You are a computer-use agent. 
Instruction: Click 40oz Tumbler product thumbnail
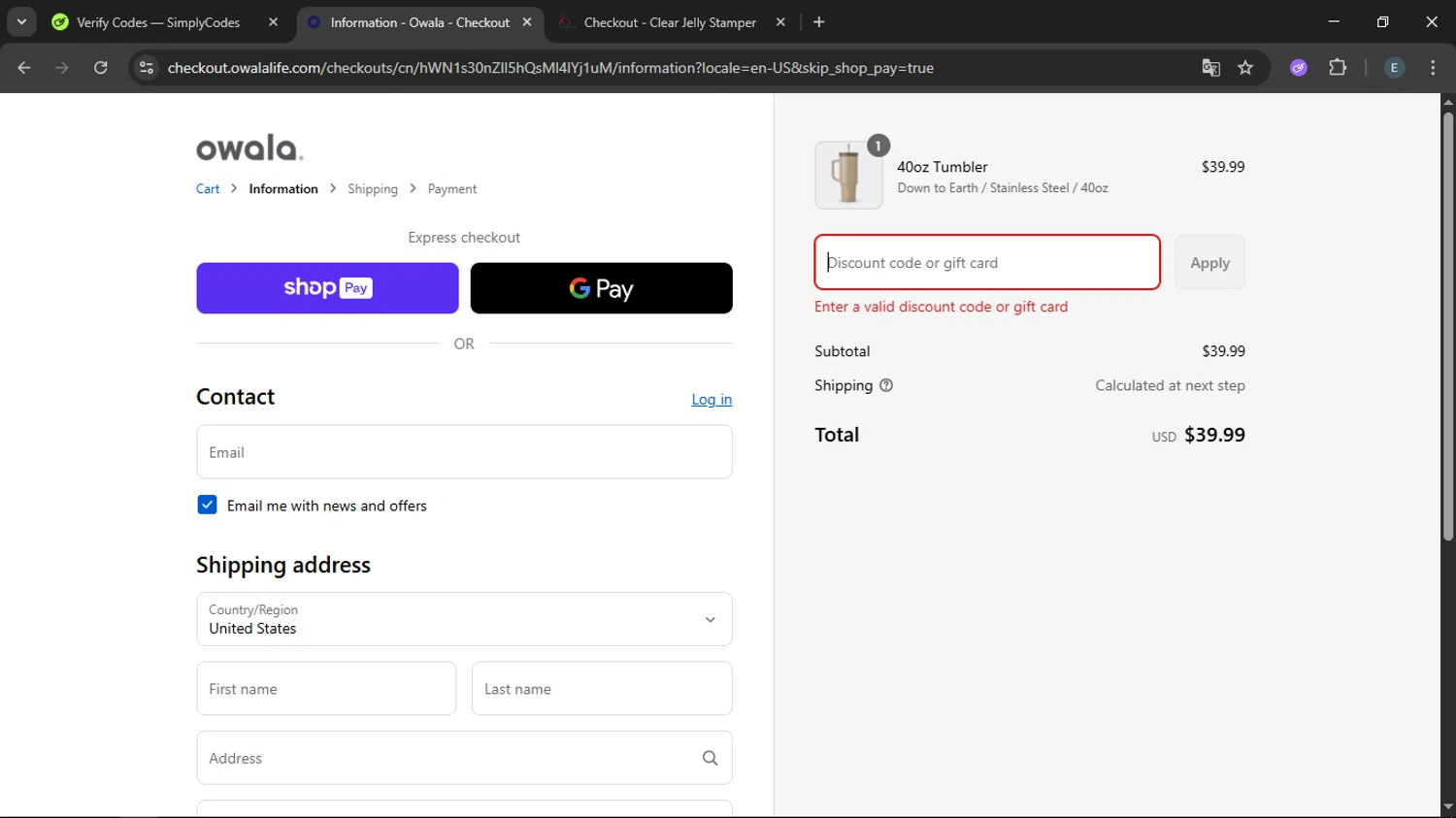(848, 176)
